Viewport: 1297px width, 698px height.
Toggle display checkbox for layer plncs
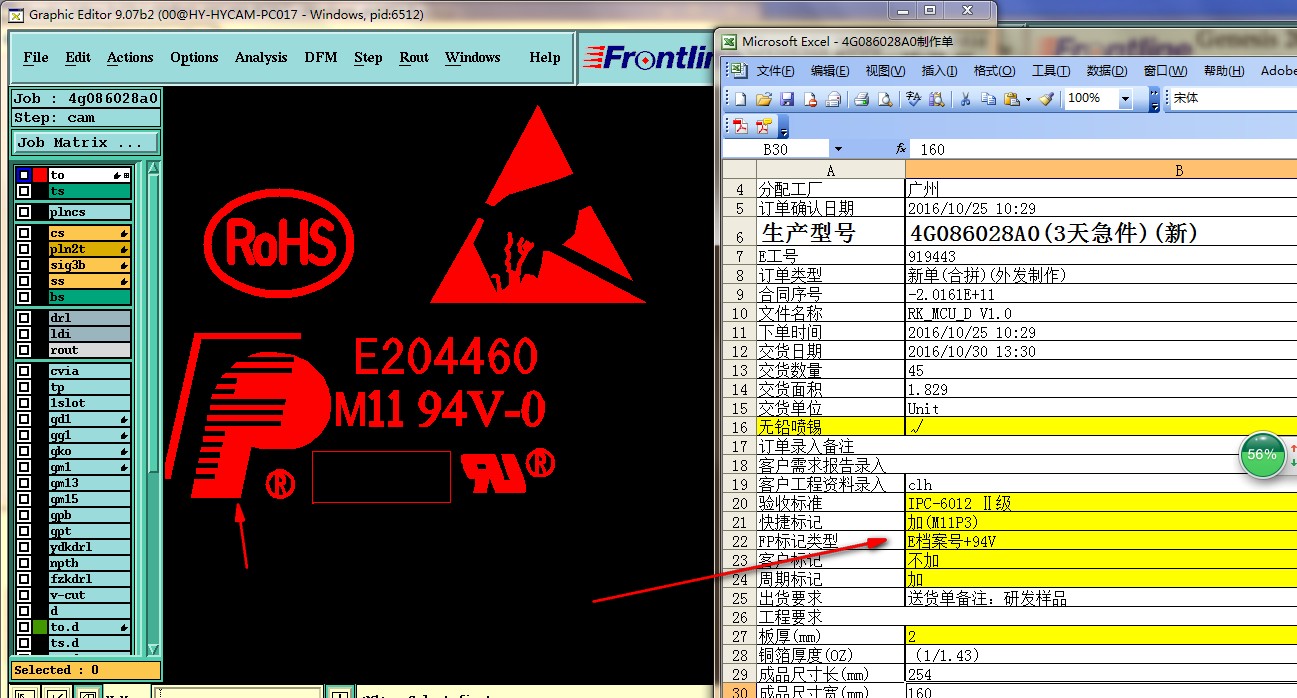(24, 212)
